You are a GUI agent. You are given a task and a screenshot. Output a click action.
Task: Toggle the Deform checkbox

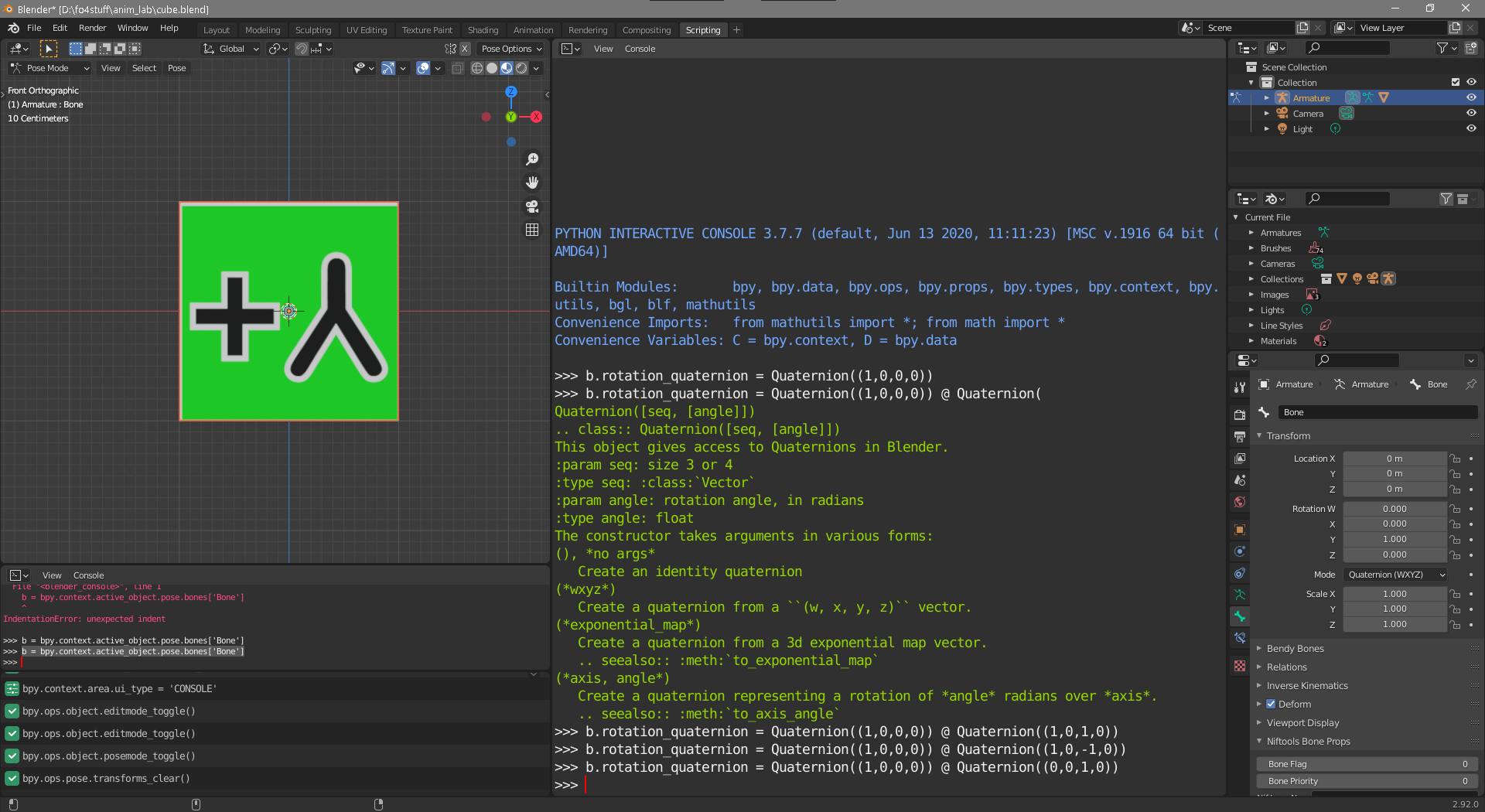1271,704
